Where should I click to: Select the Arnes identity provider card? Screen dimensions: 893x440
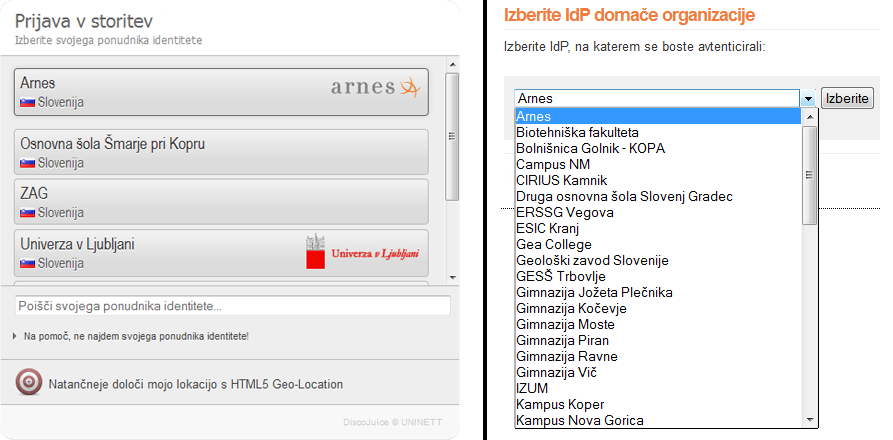coord(221,92)
